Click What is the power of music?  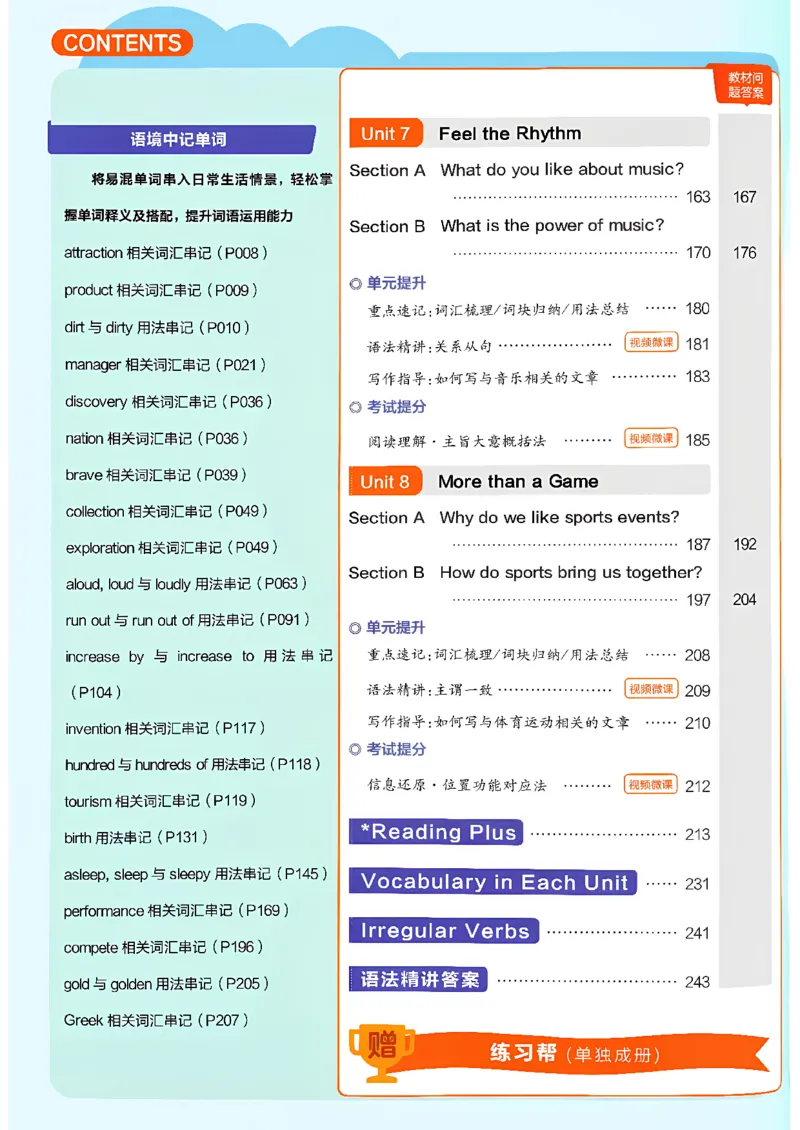click(x=552, y=226)
